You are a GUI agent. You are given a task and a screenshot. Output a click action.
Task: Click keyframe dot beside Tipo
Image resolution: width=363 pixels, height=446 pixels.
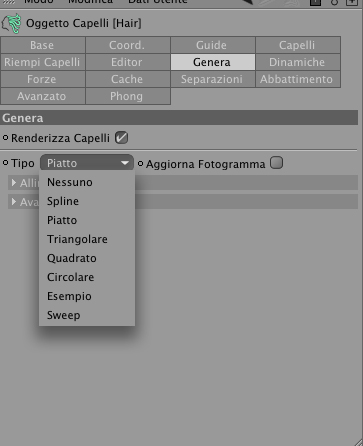(x=5, y=163)
